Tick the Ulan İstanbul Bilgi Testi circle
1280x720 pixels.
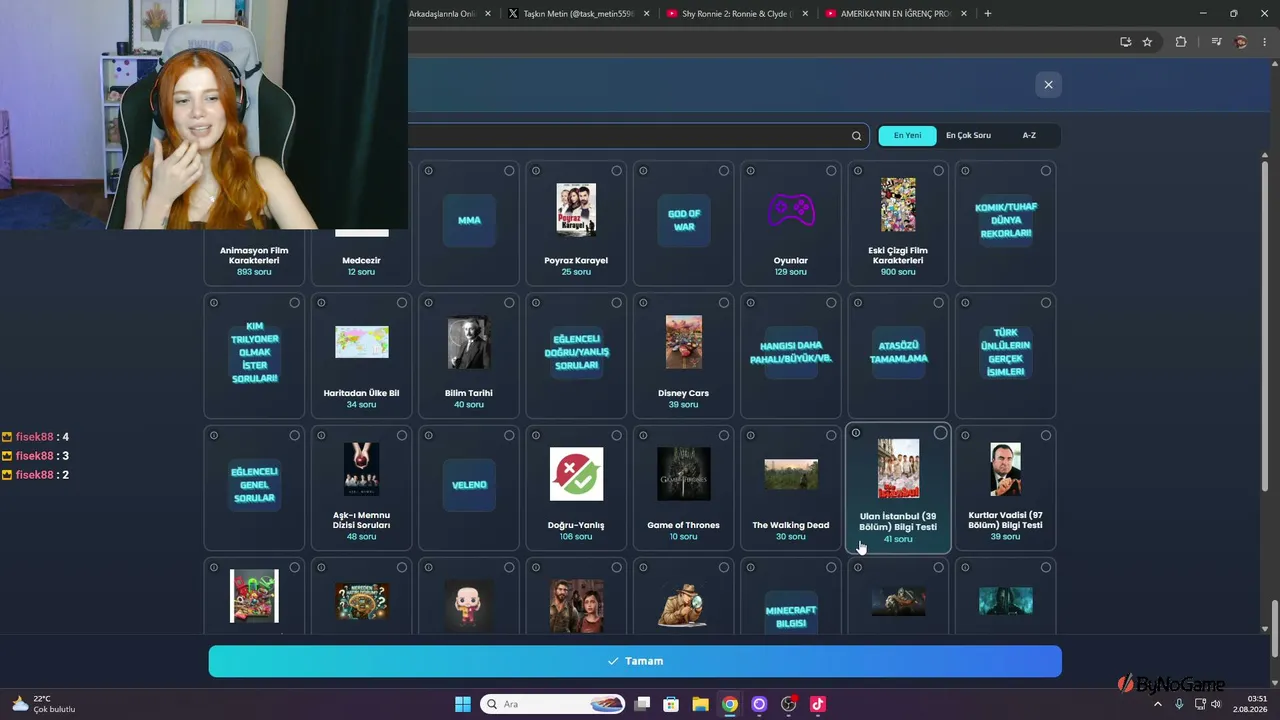point(941,433)
